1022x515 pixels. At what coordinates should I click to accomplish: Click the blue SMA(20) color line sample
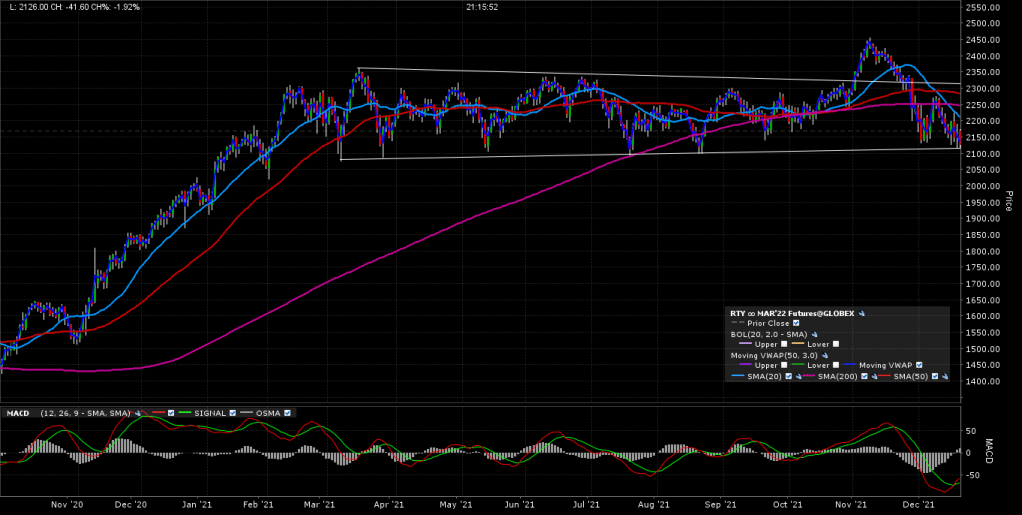coord(738,375)
